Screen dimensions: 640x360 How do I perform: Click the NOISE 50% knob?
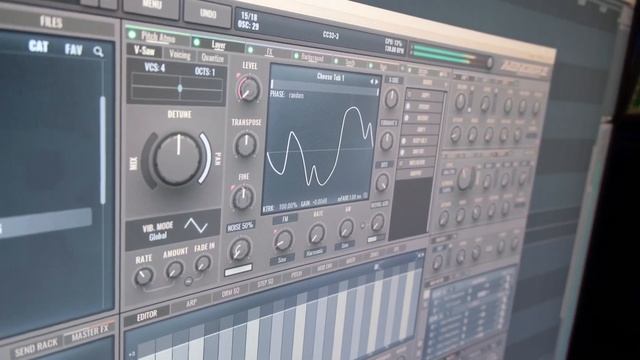pos(240,249)
